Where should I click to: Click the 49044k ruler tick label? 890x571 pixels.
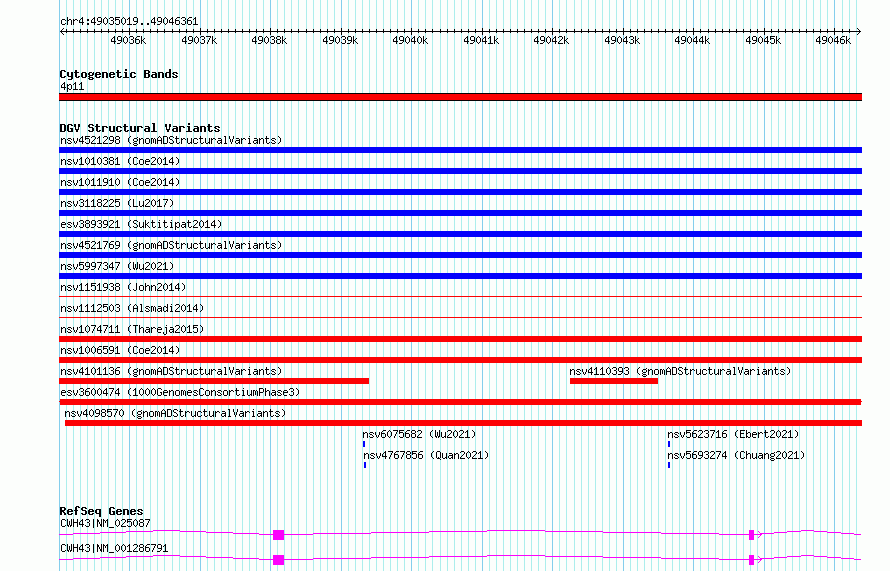pos(692,40)
